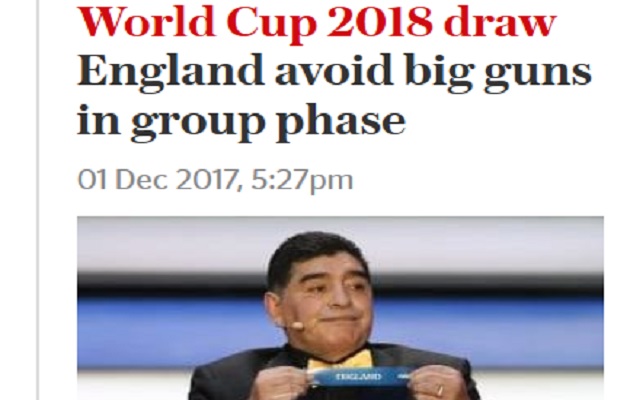Viewport: 630px width, 400px height.
Task: Click the vertical gray divider line at left
Action: (38, 200)
